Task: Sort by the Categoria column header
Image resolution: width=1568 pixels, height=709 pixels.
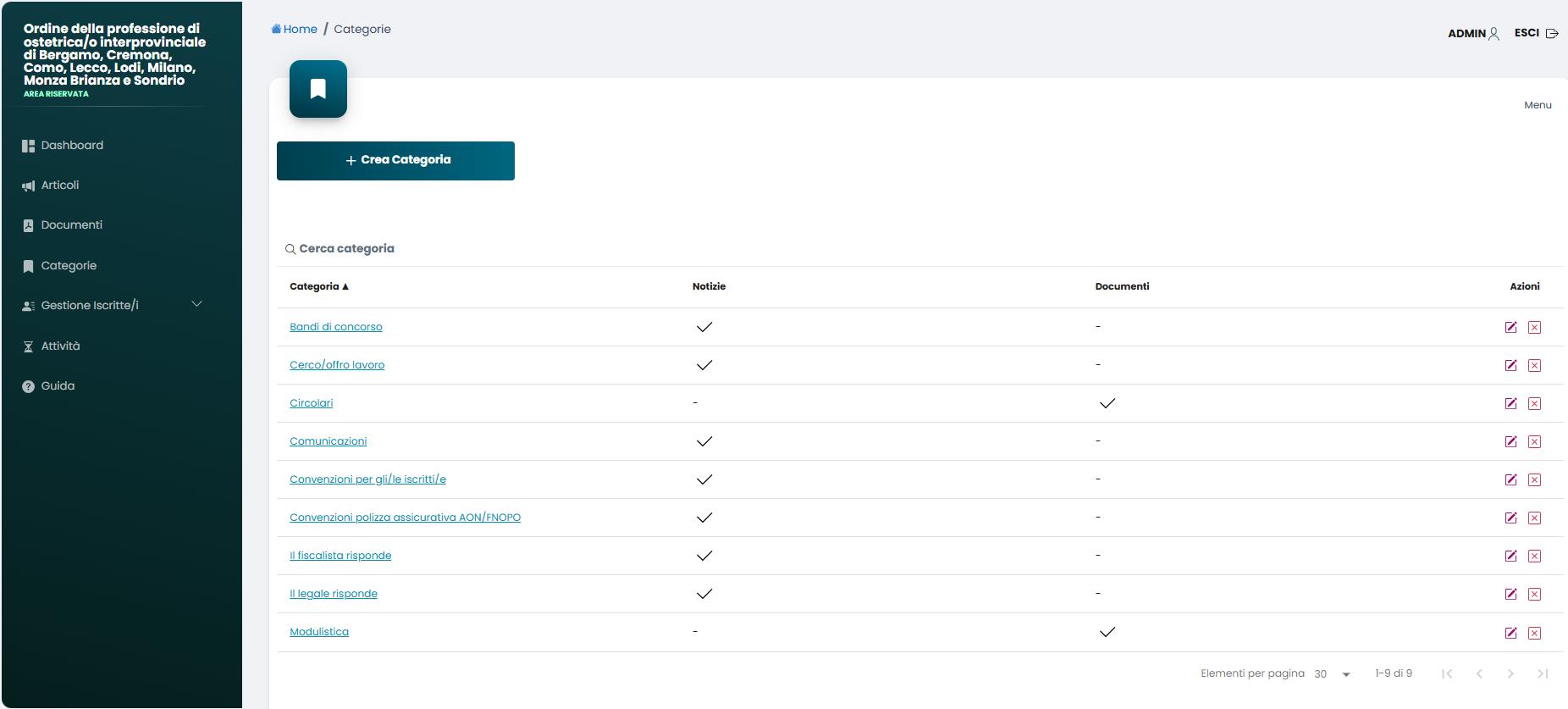Action: pos(318,287)
